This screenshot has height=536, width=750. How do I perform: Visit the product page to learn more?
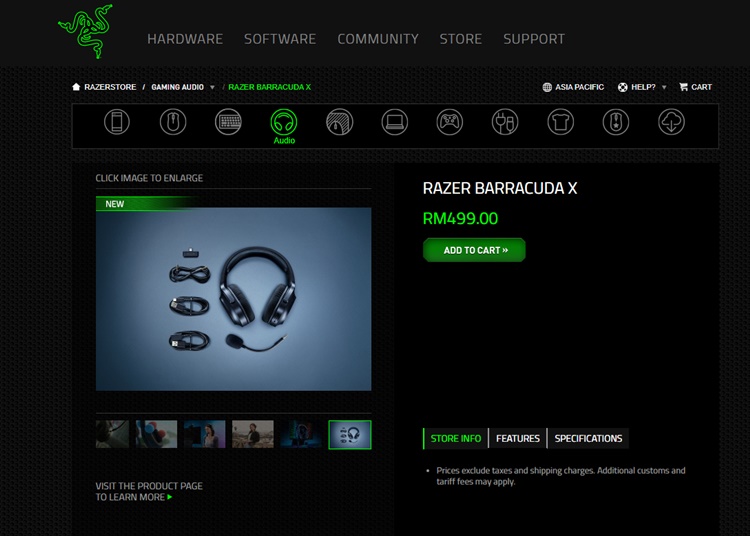point(149,492)
